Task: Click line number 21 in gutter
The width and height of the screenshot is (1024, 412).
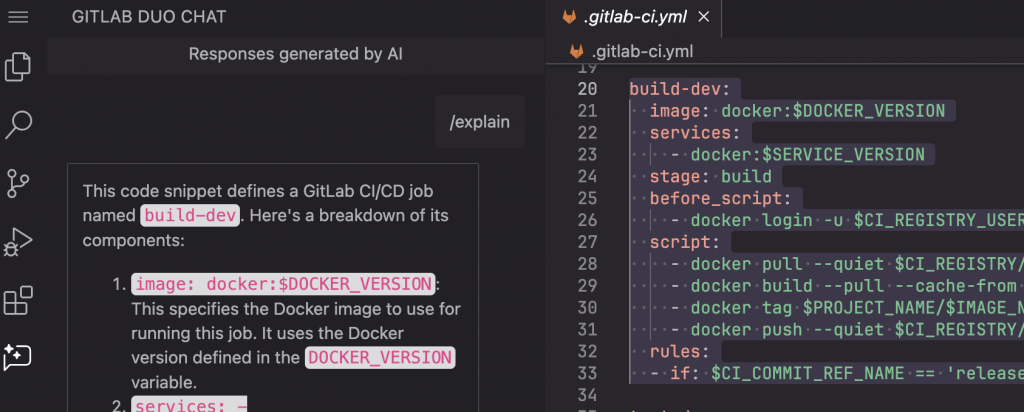Action: [x=587, y=111]
